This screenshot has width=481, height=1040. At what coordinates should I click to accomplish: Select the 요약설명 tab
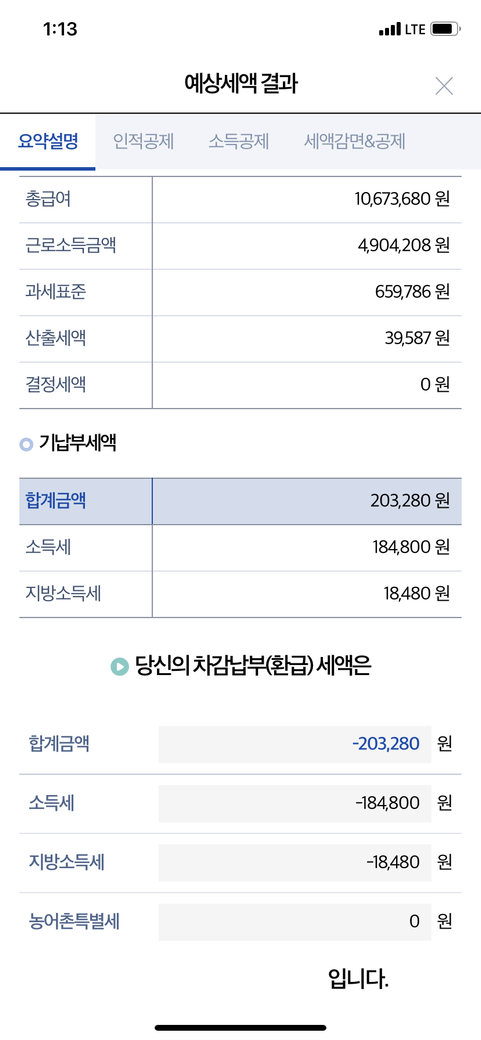tap(48, 141)
